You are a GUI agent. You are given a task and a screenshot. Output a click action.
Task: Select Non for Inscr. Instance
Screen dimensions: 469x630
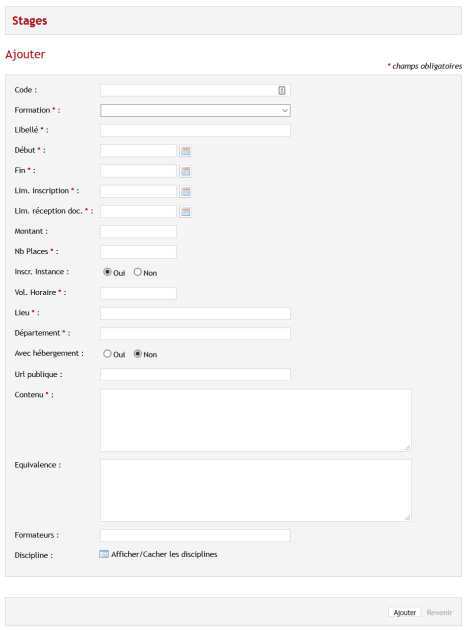(x=137, y=272)
